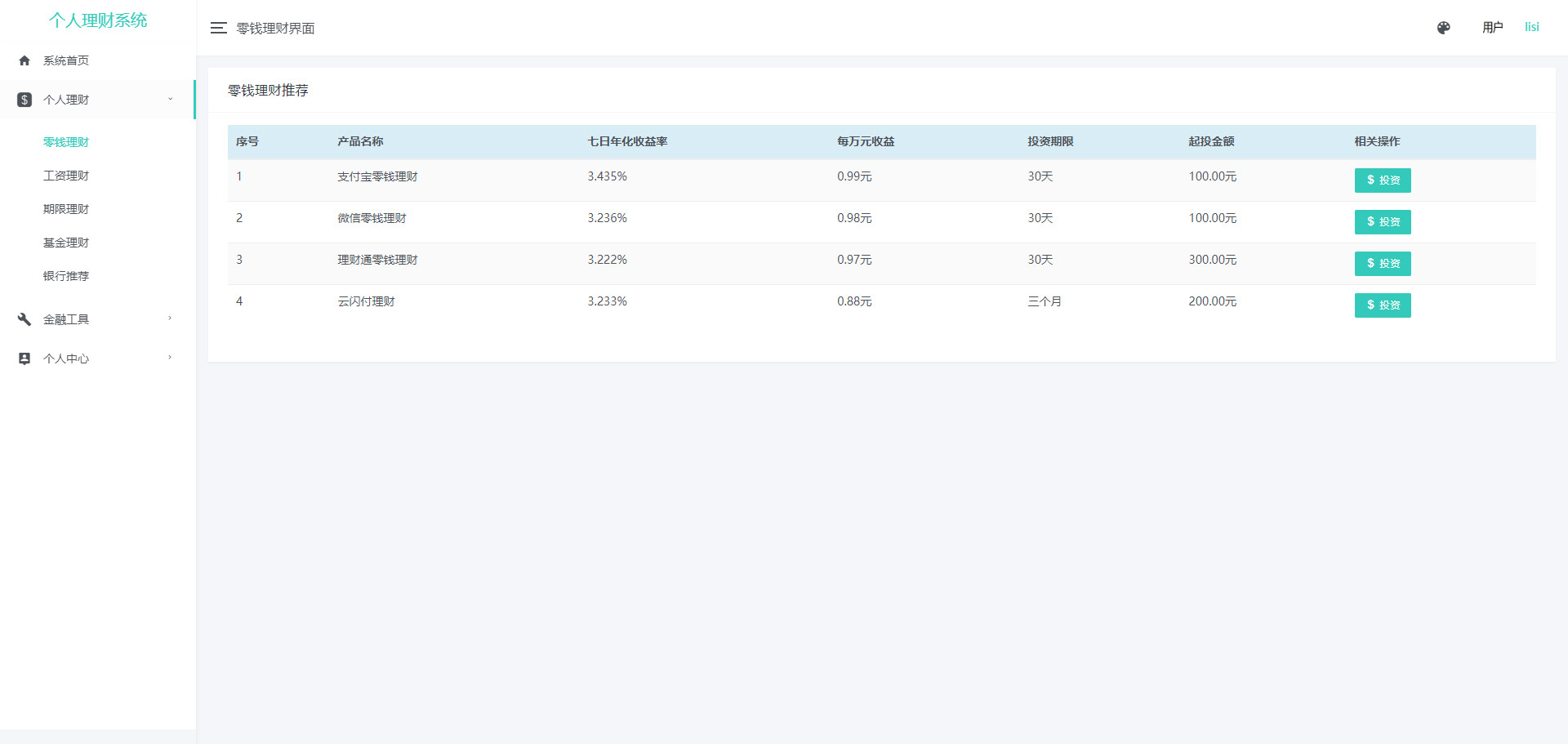Invest in 支付宝零钱理财 with 投资 button
The height and width of the screenshot is (744, 1568).
point(1383,180)
